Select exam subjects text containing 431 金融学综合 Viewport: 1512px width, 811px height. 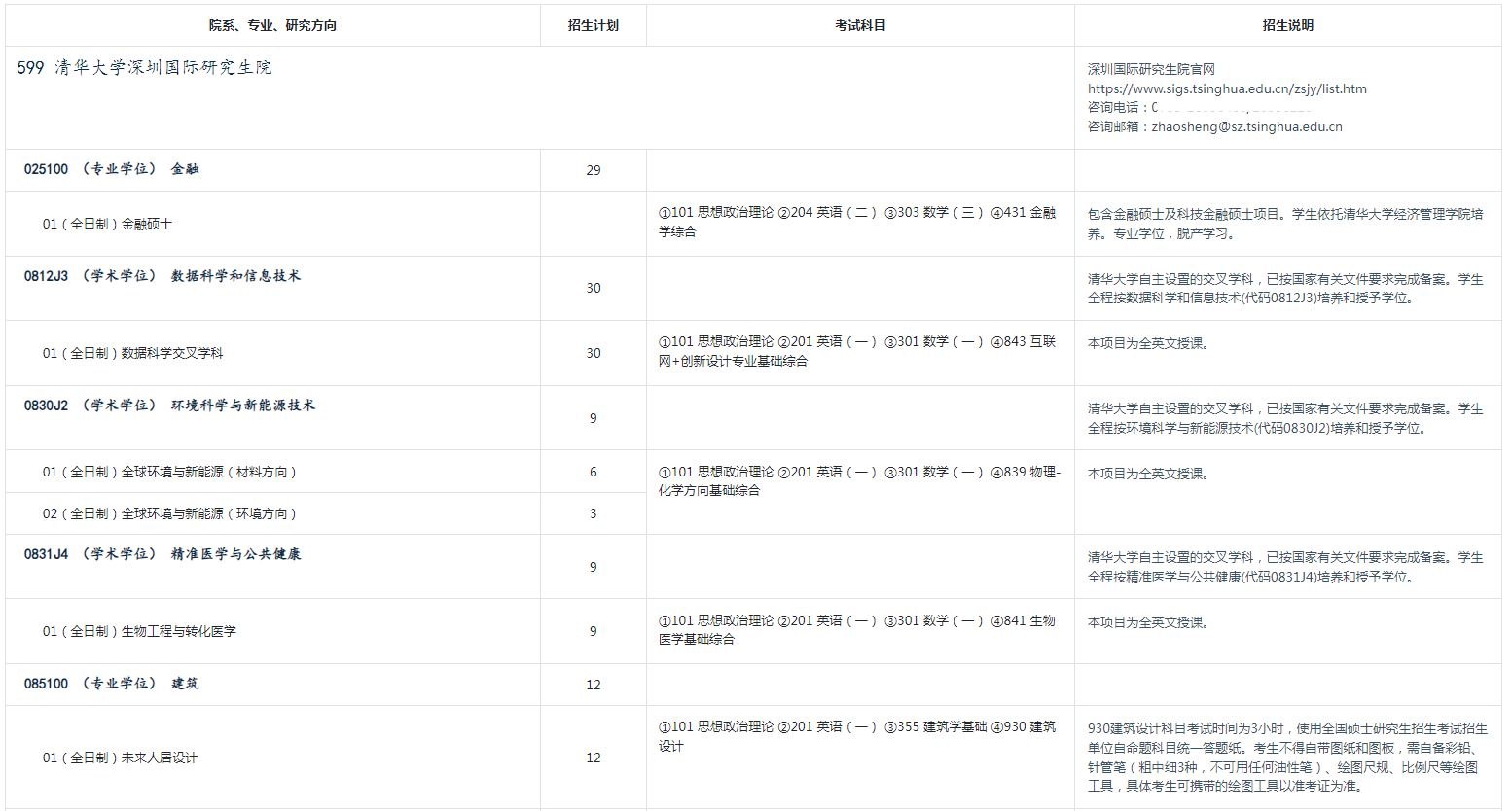[x=856, y=222]
